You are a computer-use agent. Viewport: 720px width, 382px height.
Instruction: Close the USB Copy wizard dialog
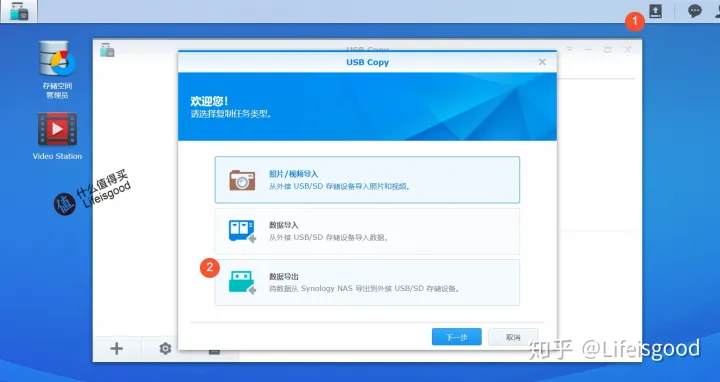[x=542, y=62]
